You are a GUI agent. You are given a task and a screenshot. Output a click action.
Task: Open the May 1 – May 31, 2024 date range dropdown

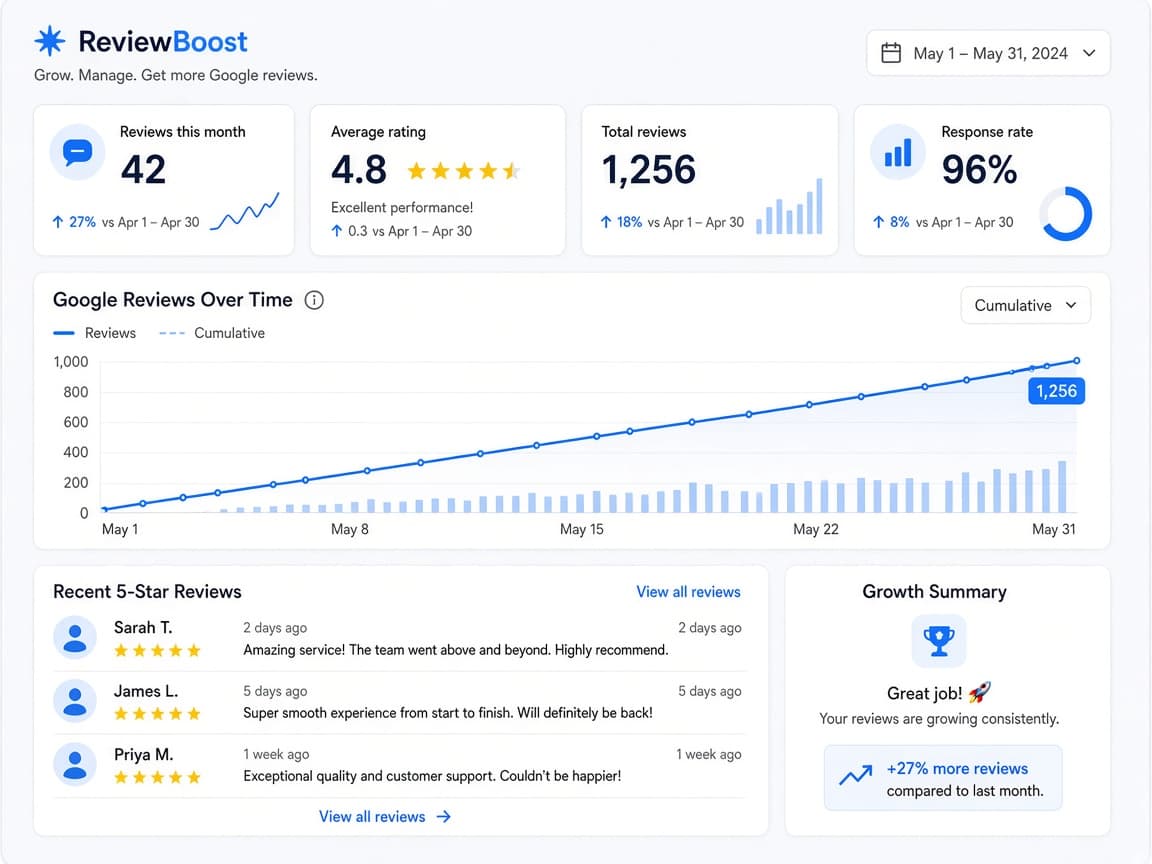click(988, 53)
